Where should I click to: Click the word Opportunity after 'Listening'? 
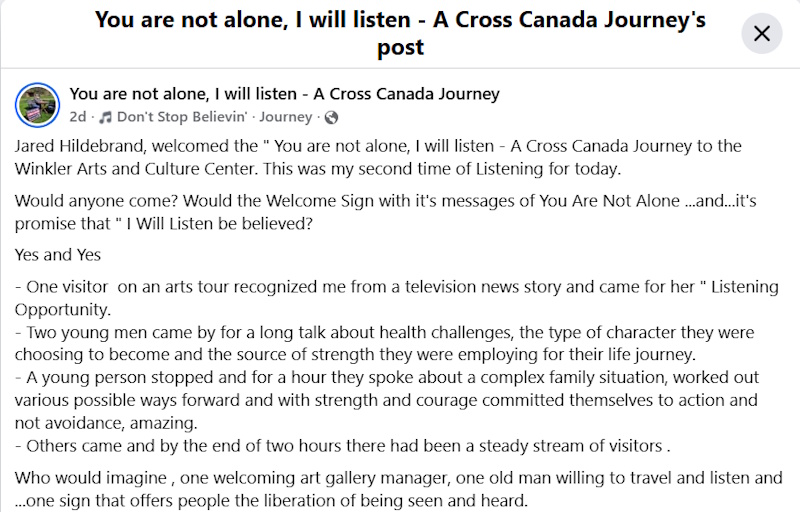(62, 310)
